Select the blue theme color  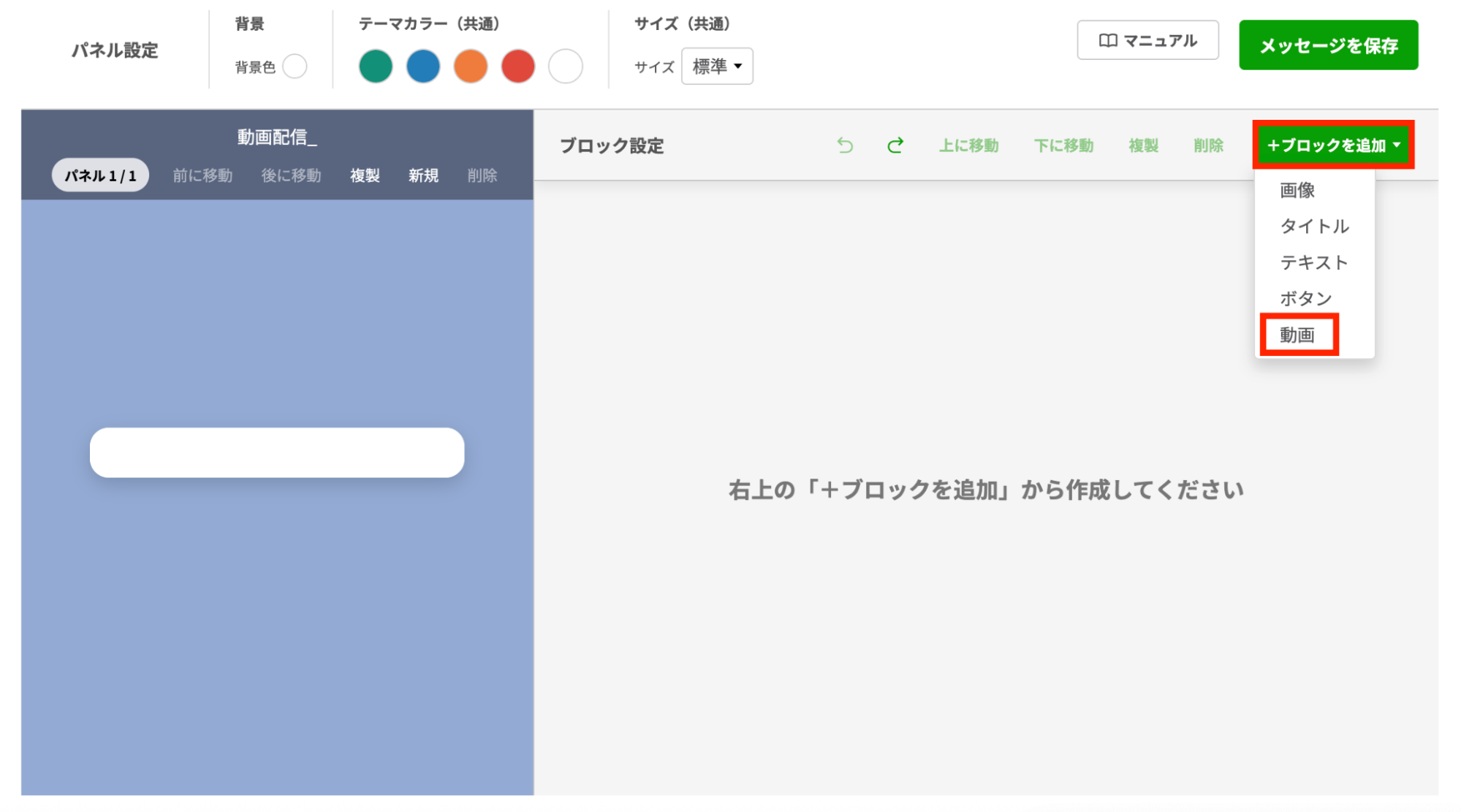click(x=423, y=67)
